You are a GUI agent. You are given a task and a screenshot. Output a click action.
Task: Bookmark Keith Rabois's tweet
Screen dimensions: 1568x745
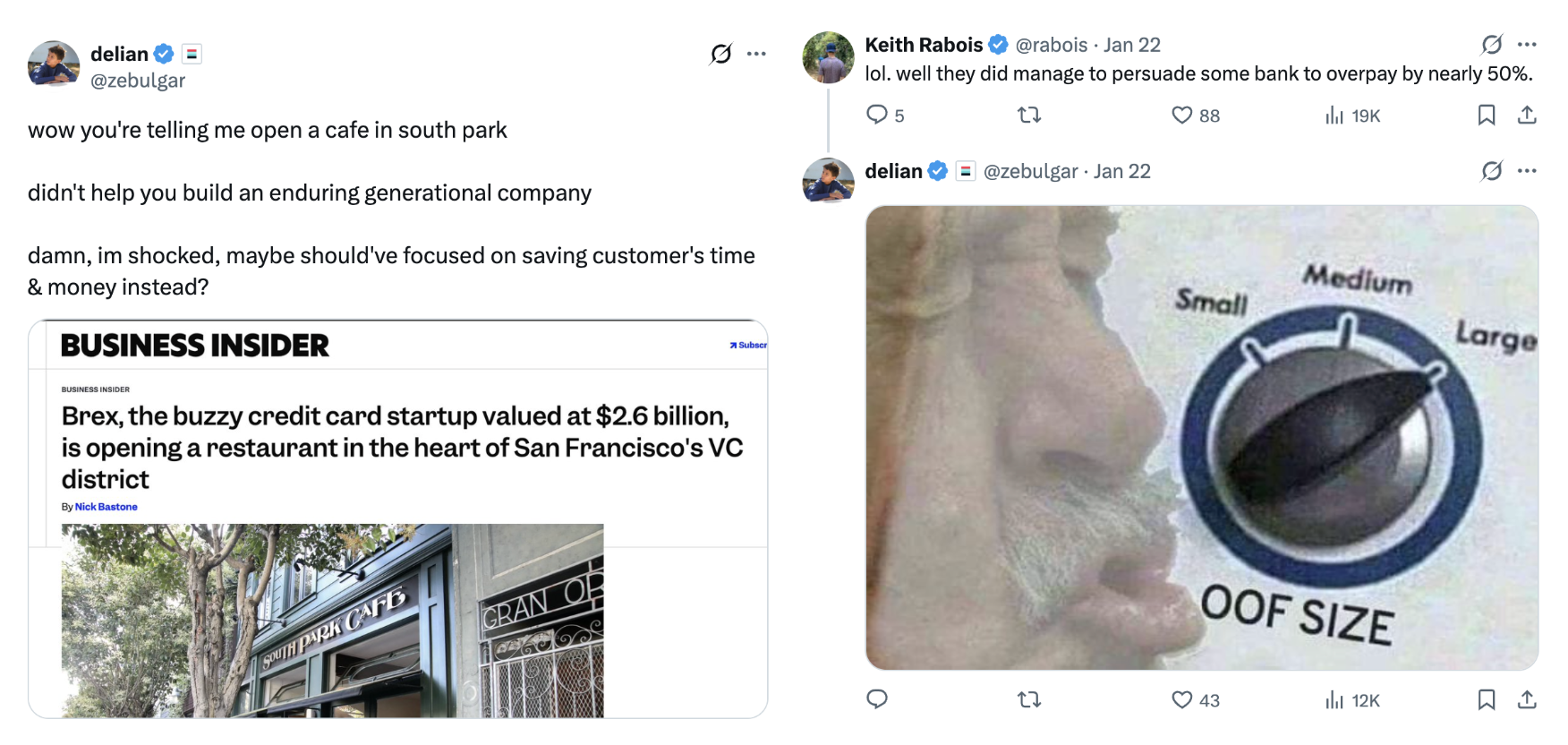click(1487, 115)
